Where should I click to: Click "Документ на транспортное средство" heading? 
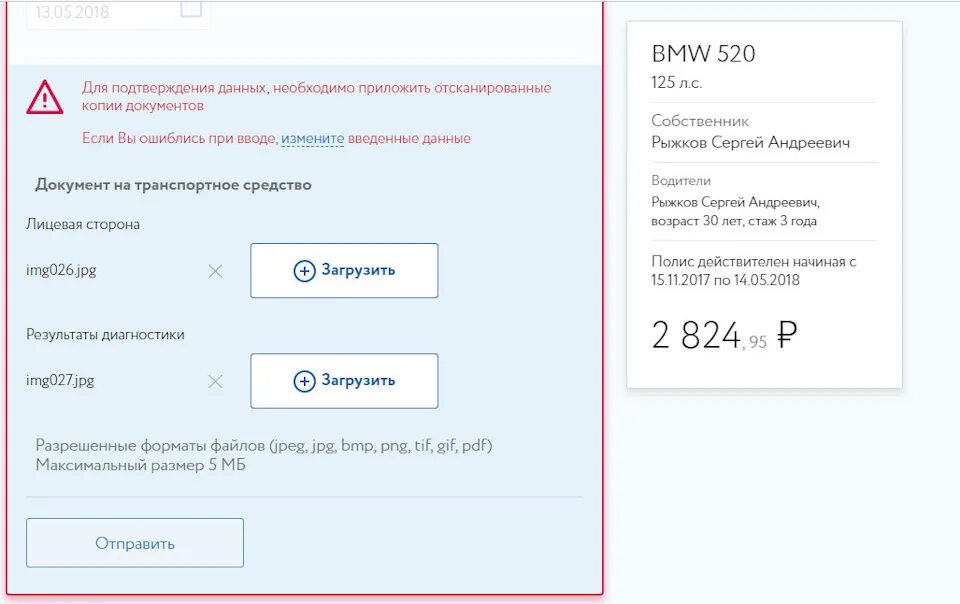click(173, 185)
